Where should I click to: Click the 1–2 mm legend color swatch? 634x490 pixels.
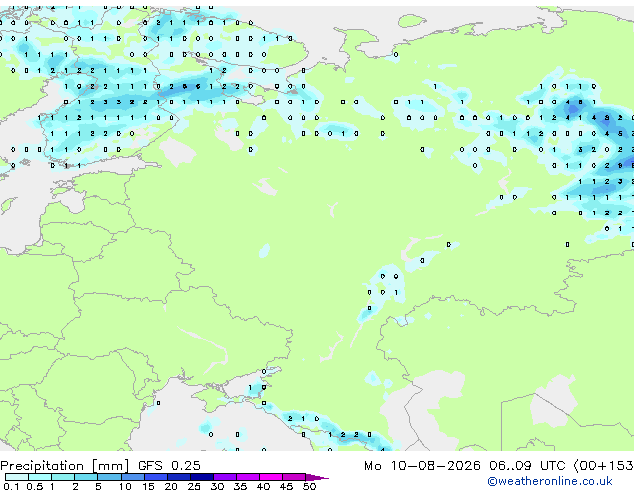[x=63, y=477]
